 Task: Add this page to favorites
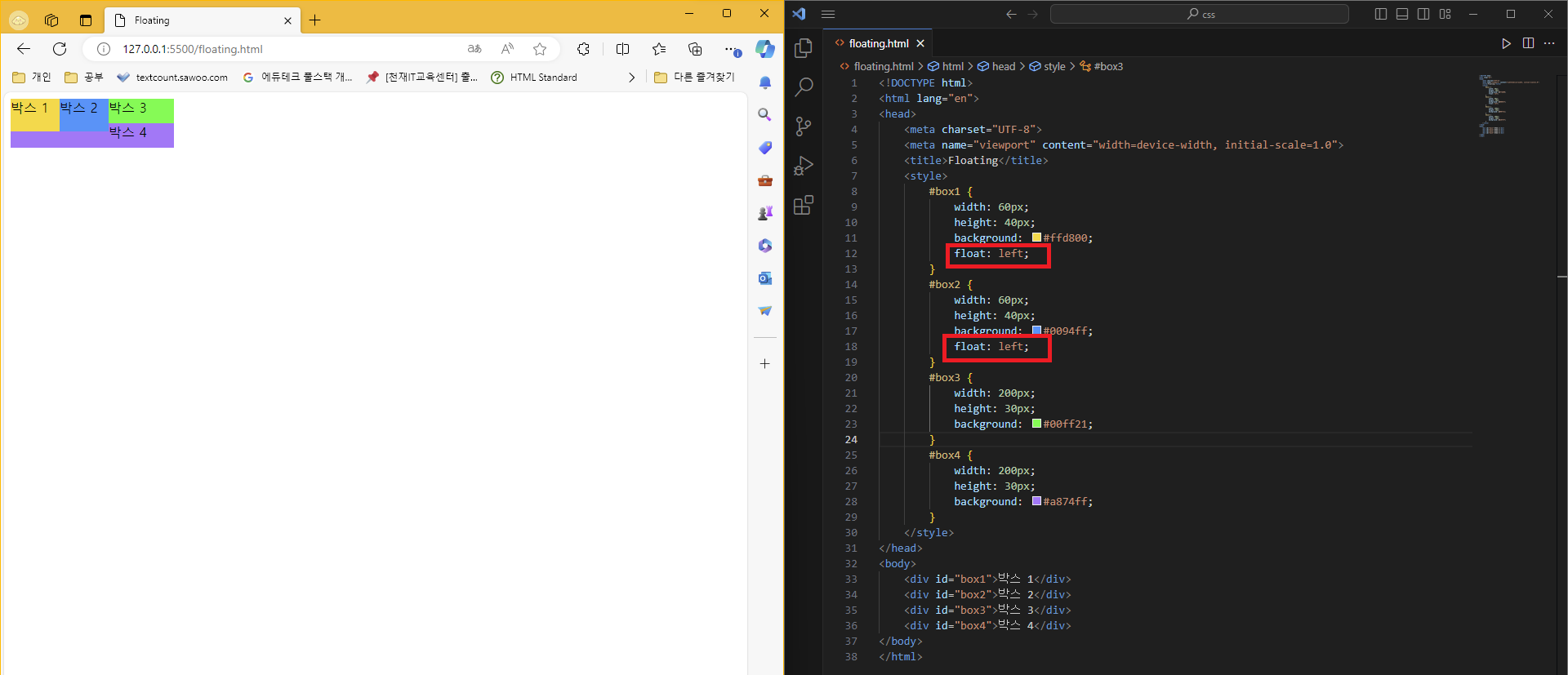tap(540, 49)
